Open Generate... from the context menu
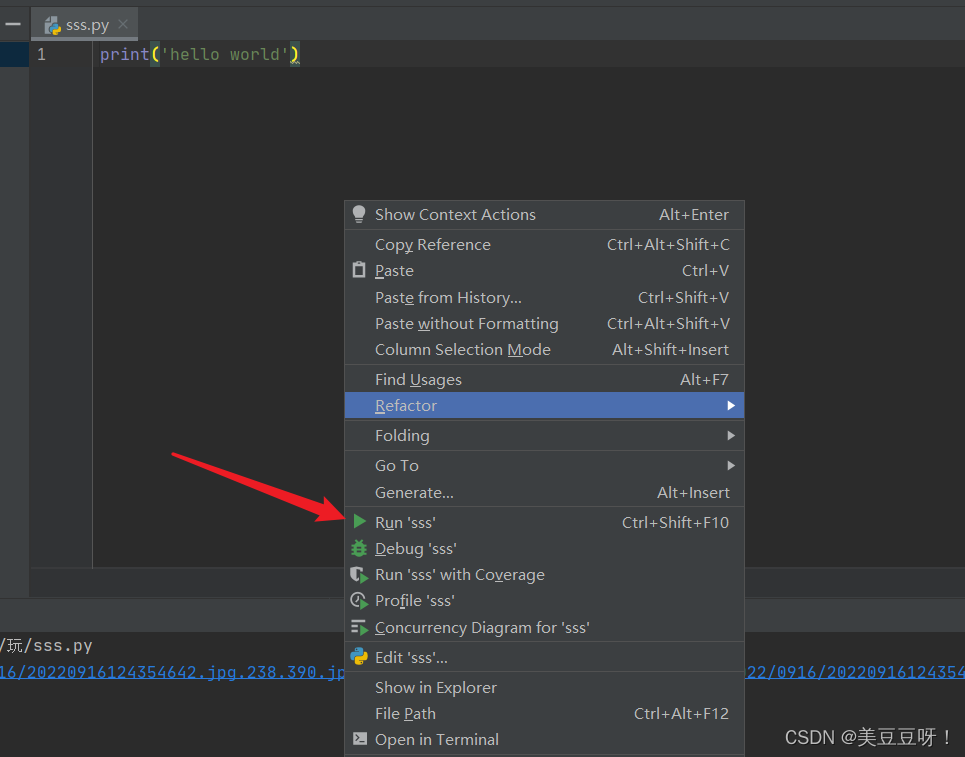 pyautogui.click(x=545, y=492)
